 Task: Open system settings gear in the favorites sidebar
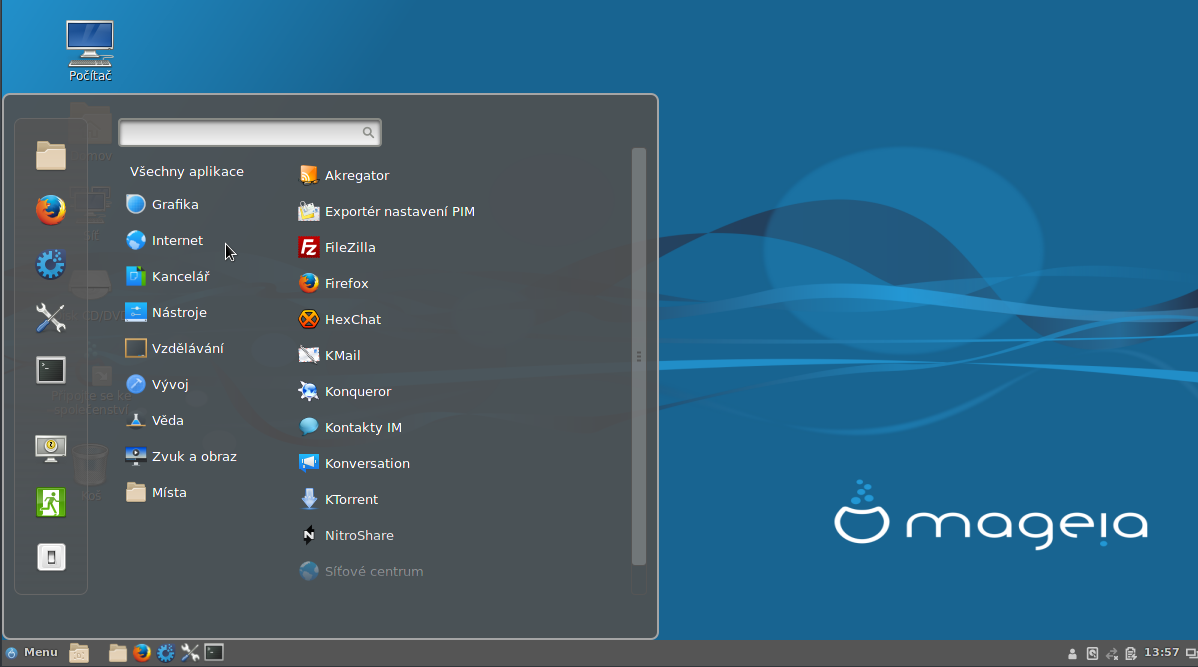pos(51,264)
